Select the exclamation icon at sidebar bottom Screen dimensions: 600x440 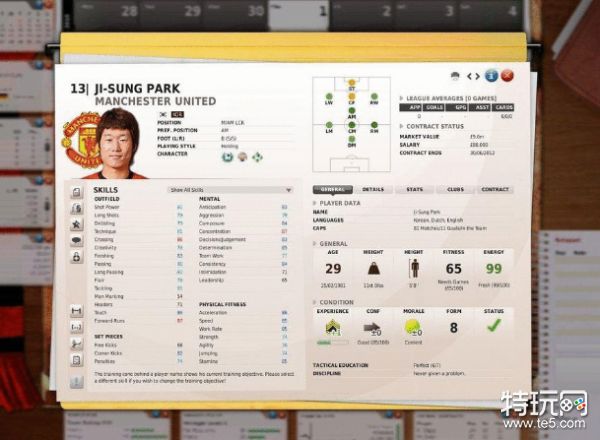click(x=77, y=382)
